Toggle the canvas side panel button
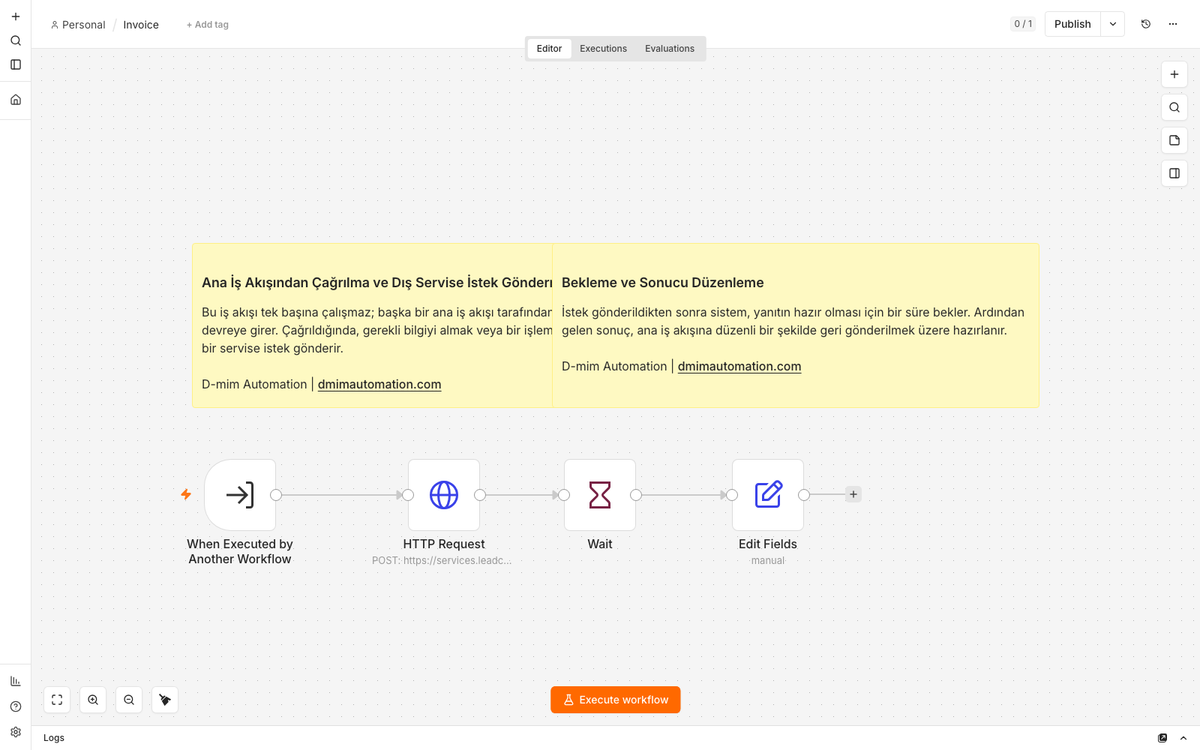1200x750 pixels. click(x=1174, y=174)
